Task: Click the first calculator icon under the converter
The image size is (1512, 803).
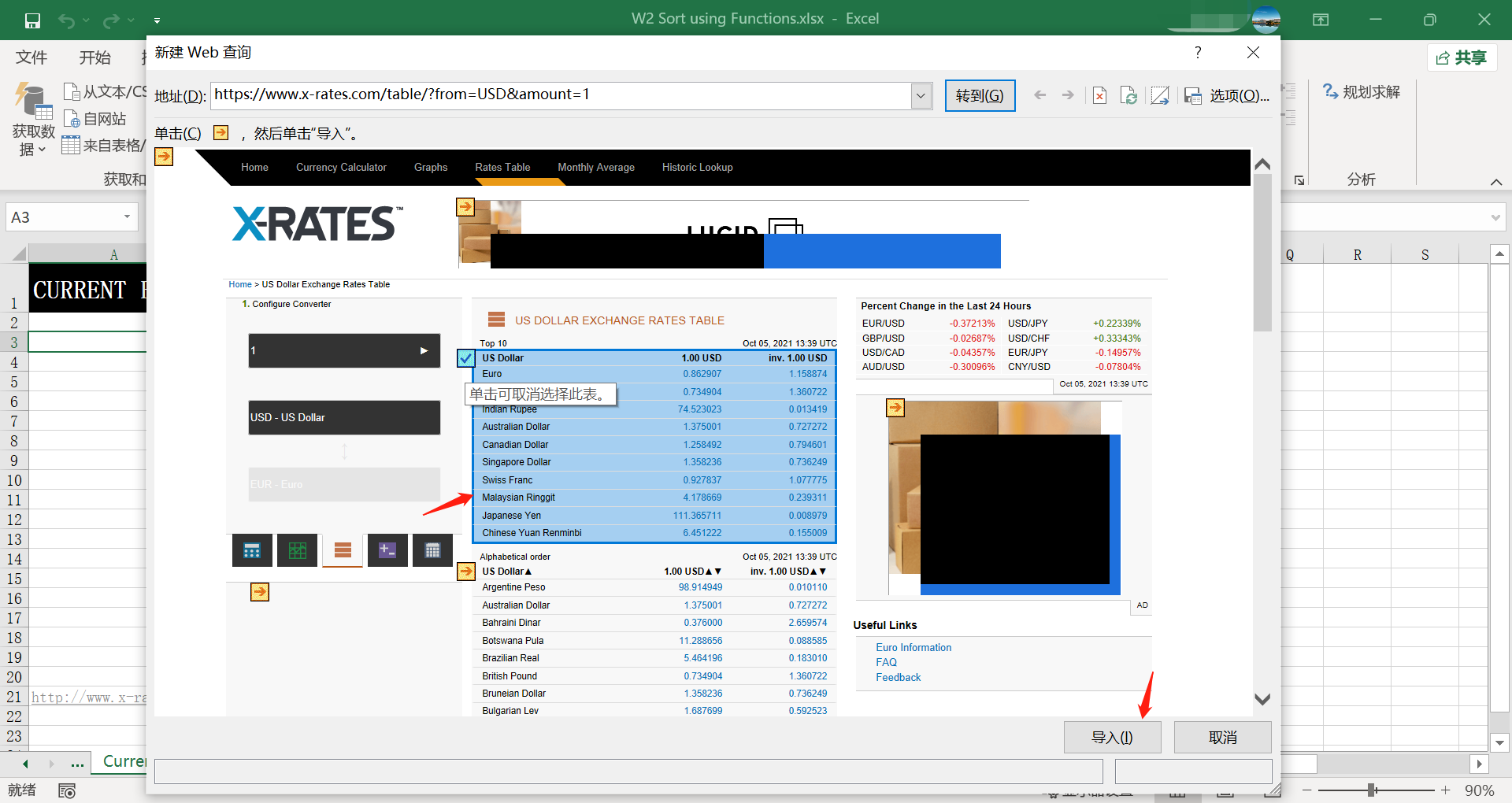Action: pyautogui.click(x=252, y=550)
